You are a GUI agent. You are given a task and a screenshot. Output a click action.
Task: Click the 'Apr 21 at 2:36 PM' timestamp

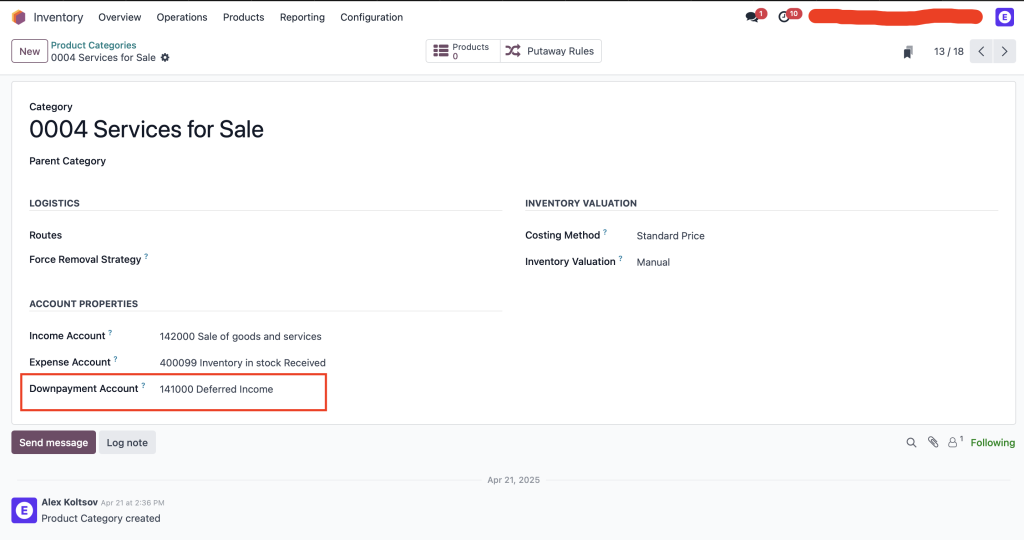tap(133, 503)
